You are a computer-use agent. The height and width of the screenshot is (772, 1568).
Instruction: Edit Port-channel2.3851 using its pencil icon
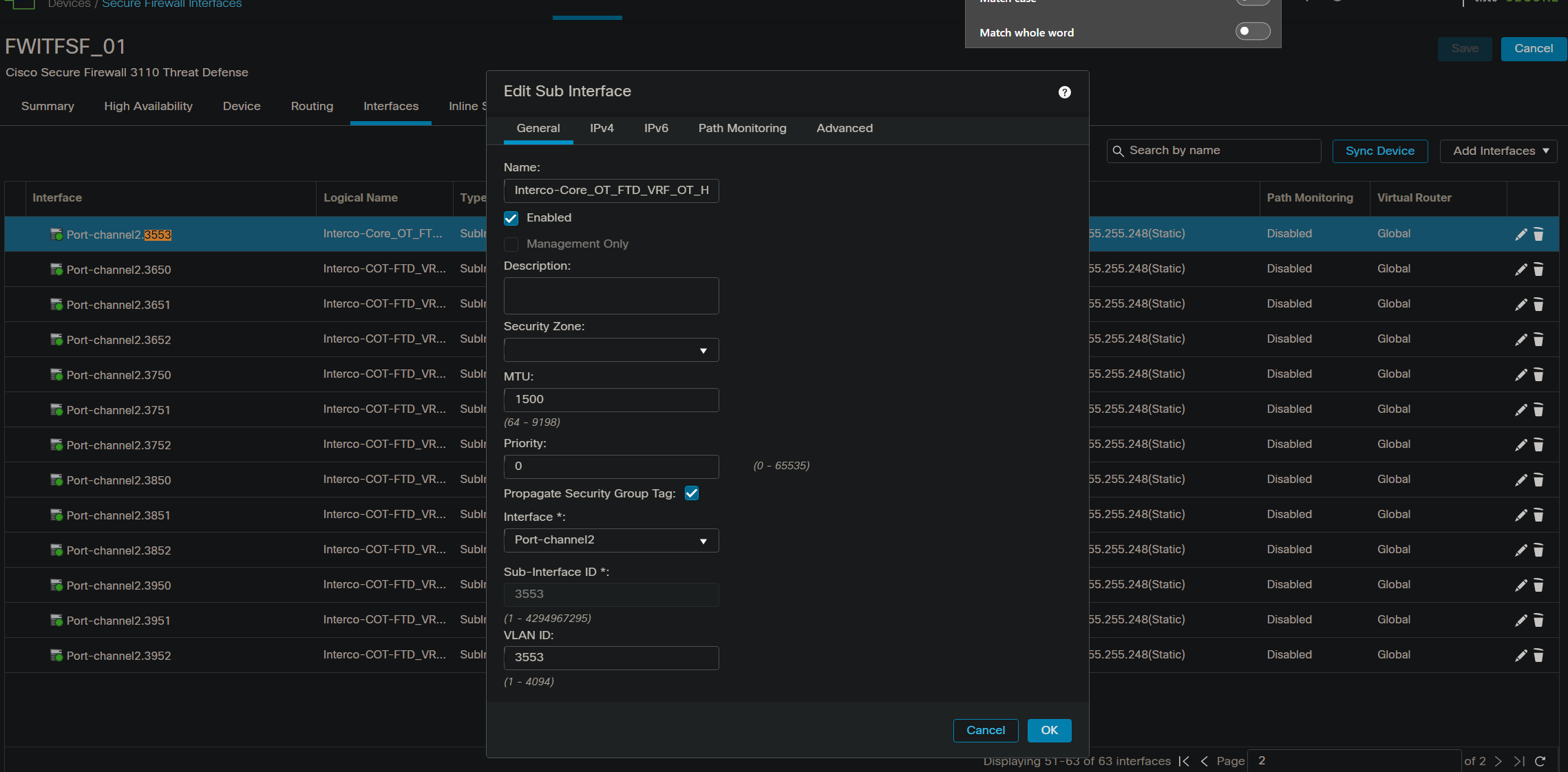tap(1521, 515)
